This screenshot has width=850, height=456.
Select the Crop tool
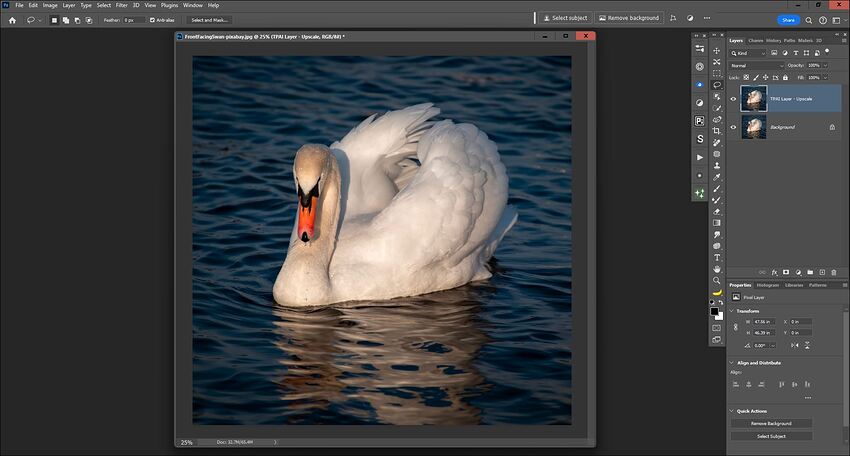point(717,131)
